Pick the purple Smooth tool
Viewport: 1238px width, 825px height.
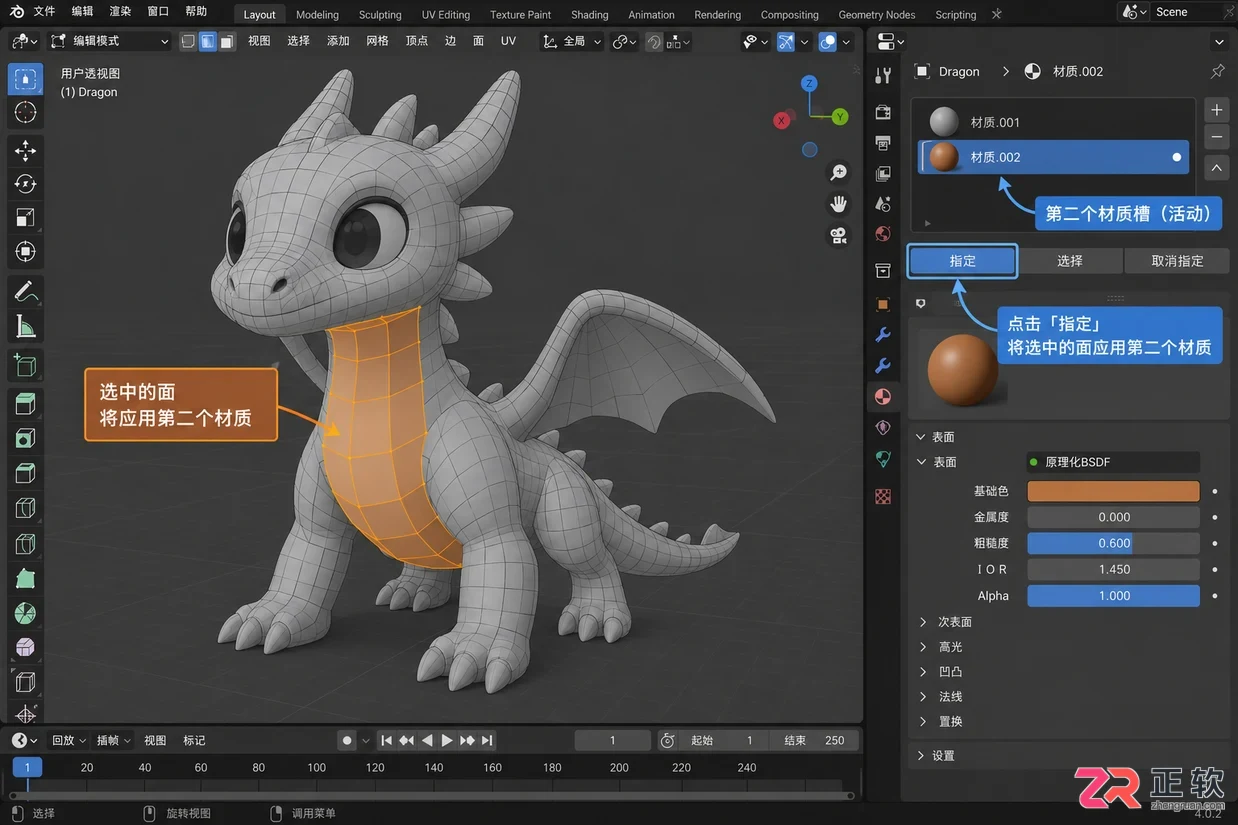coord(25,647)
